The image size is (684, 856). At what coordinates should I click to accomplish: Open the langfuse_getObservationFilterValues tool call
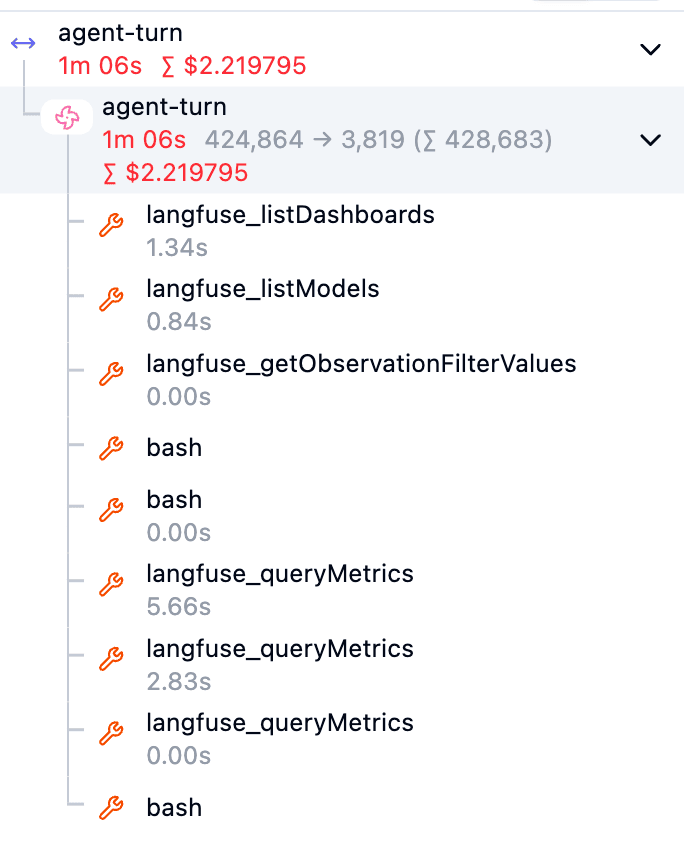coord(361,364)
